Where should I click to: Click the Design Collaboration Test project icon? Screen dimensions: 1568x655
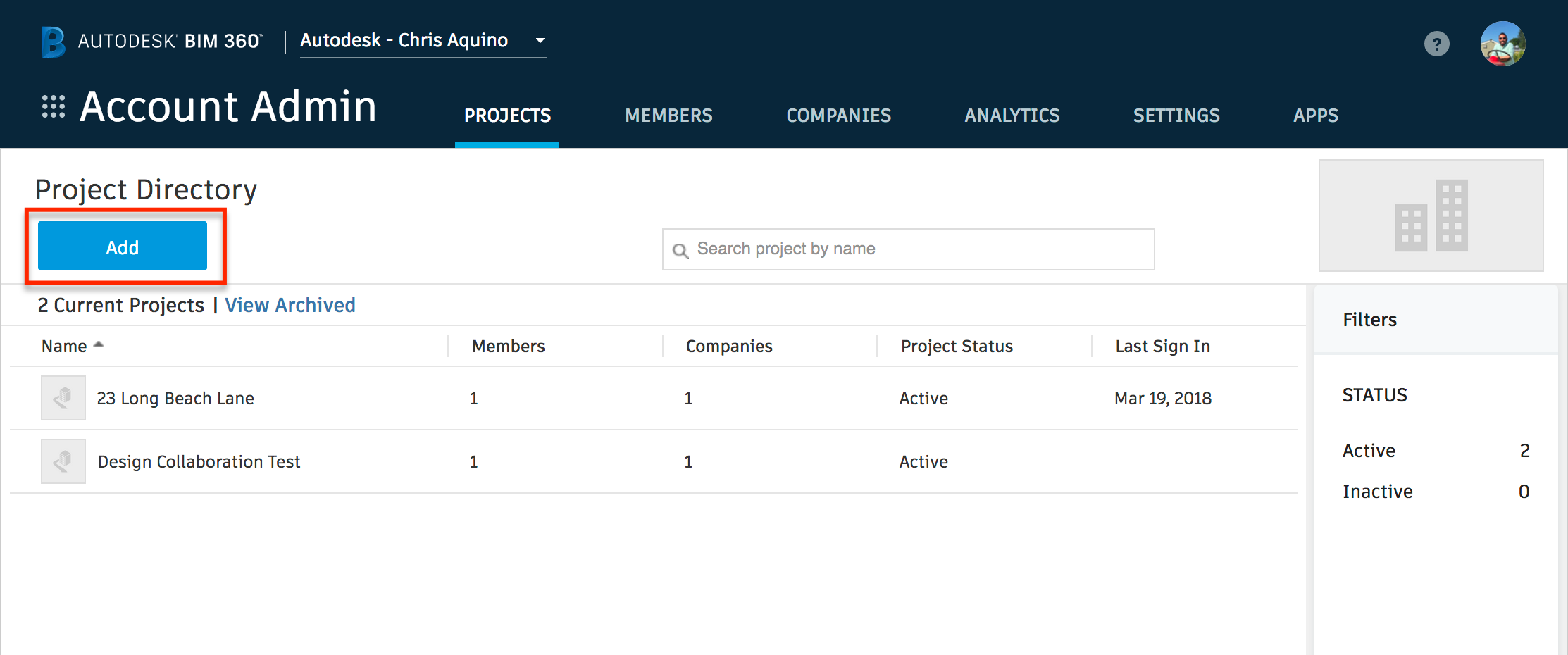(63, 461)
